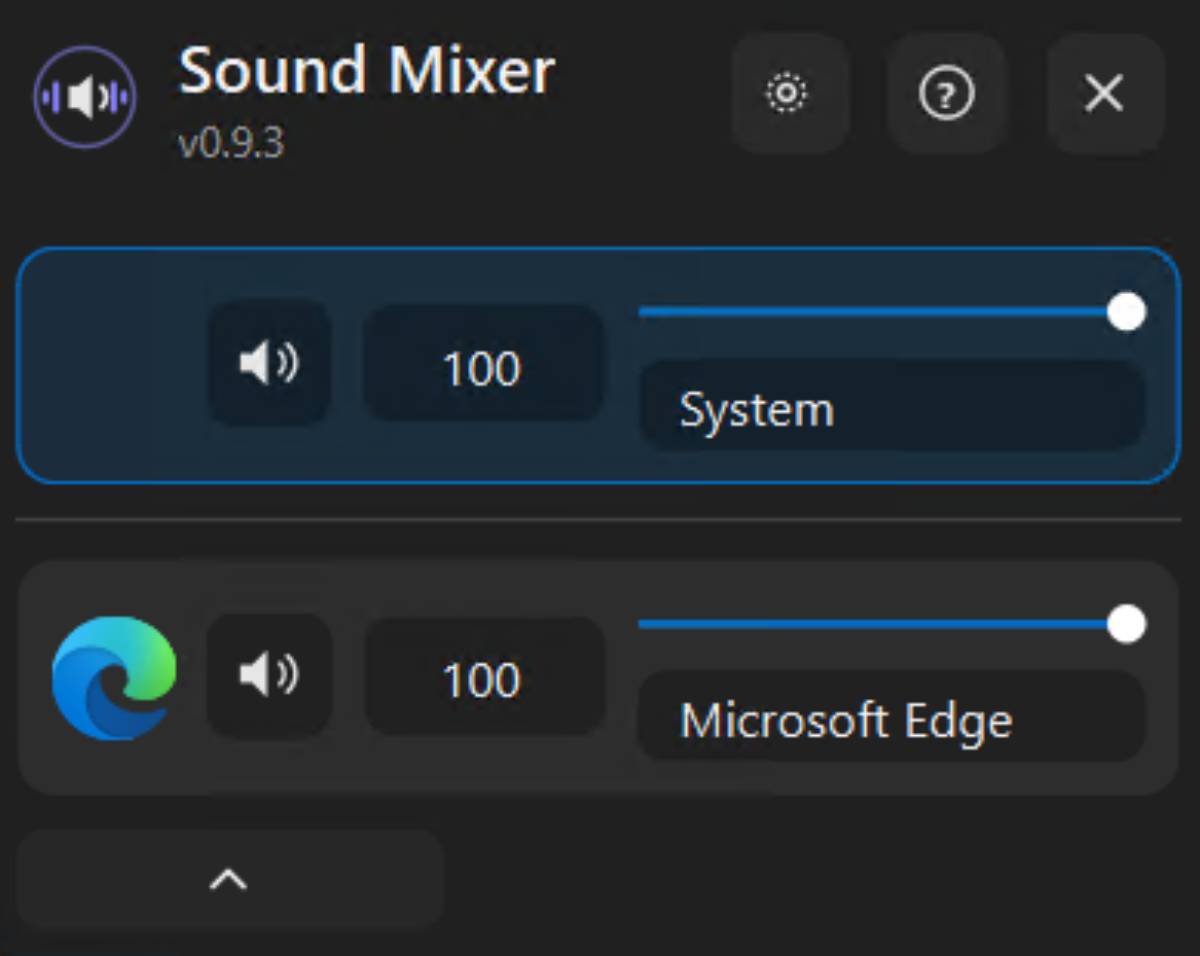Click the Sound Mixer title text

367,71
